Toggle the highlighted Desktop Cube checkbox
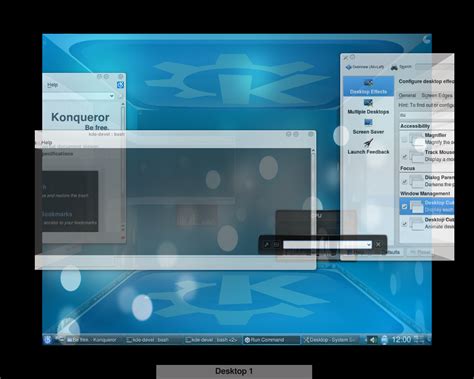Screen dimensions: 474x379 [404, 207]
